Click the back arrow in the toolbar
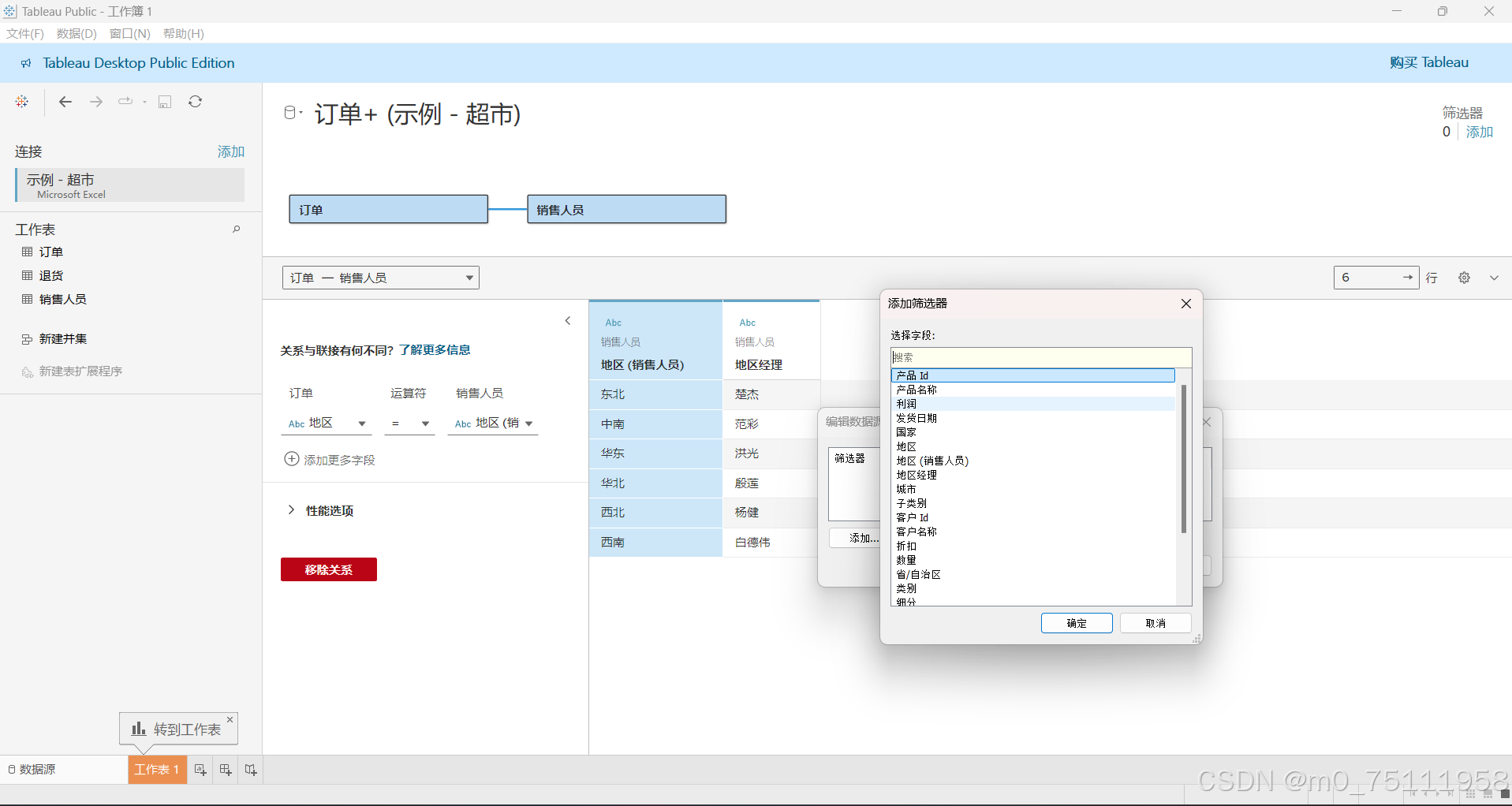 [x=65, y=102]
